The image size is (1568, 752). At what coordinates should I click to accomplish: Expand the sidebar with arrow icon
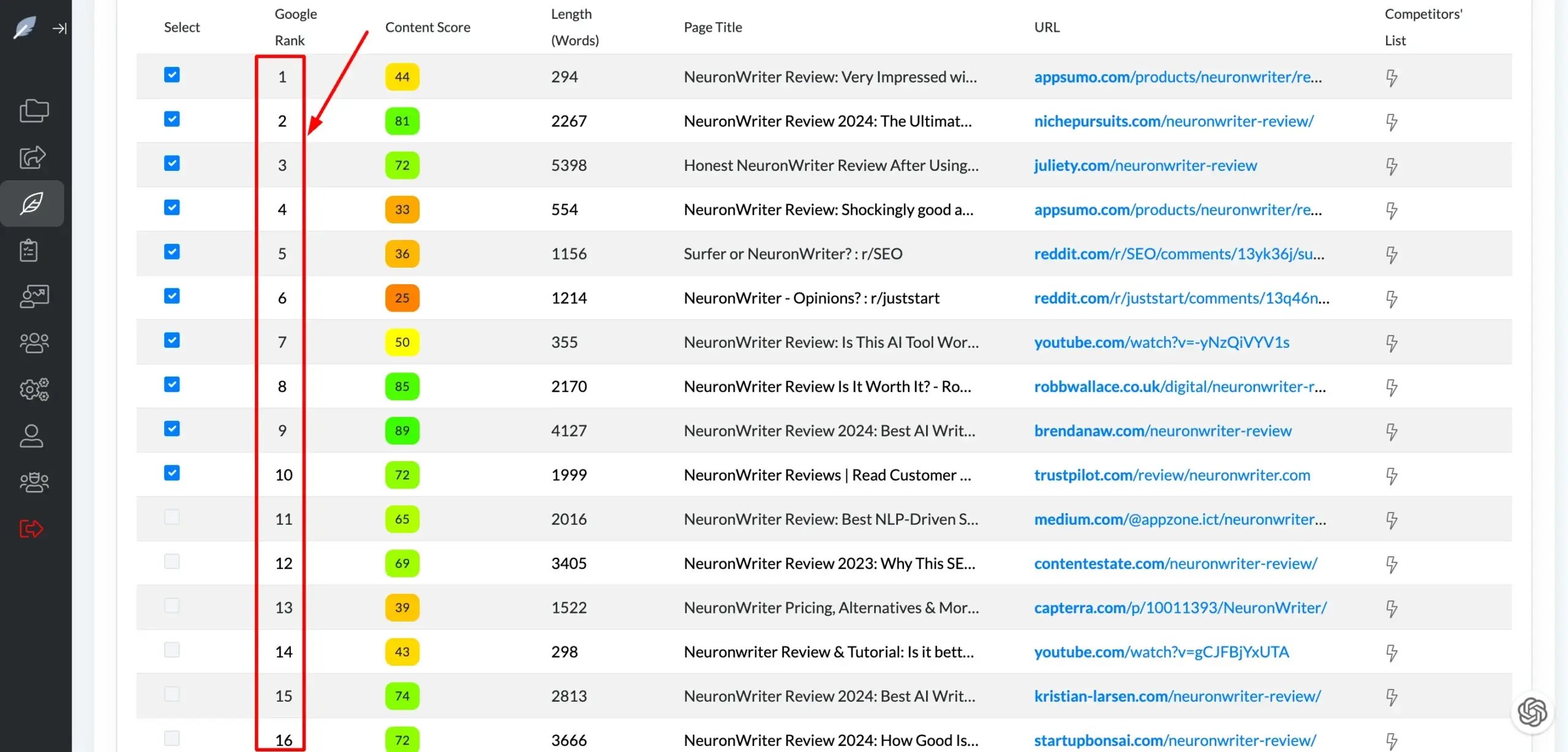(59, 28)
